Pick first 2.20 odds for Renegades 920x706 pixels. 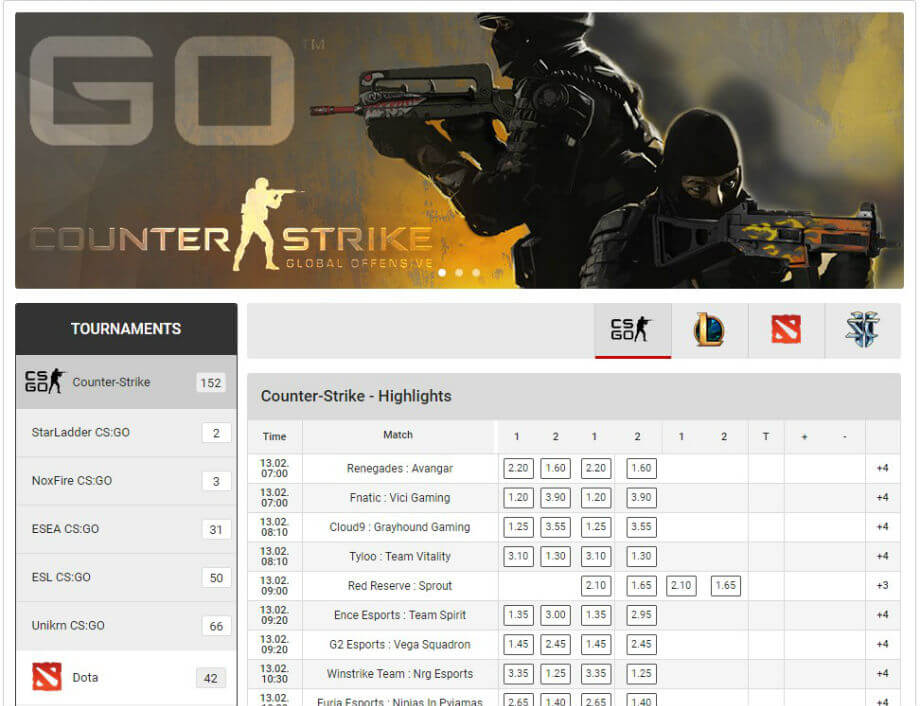[518, 468]
